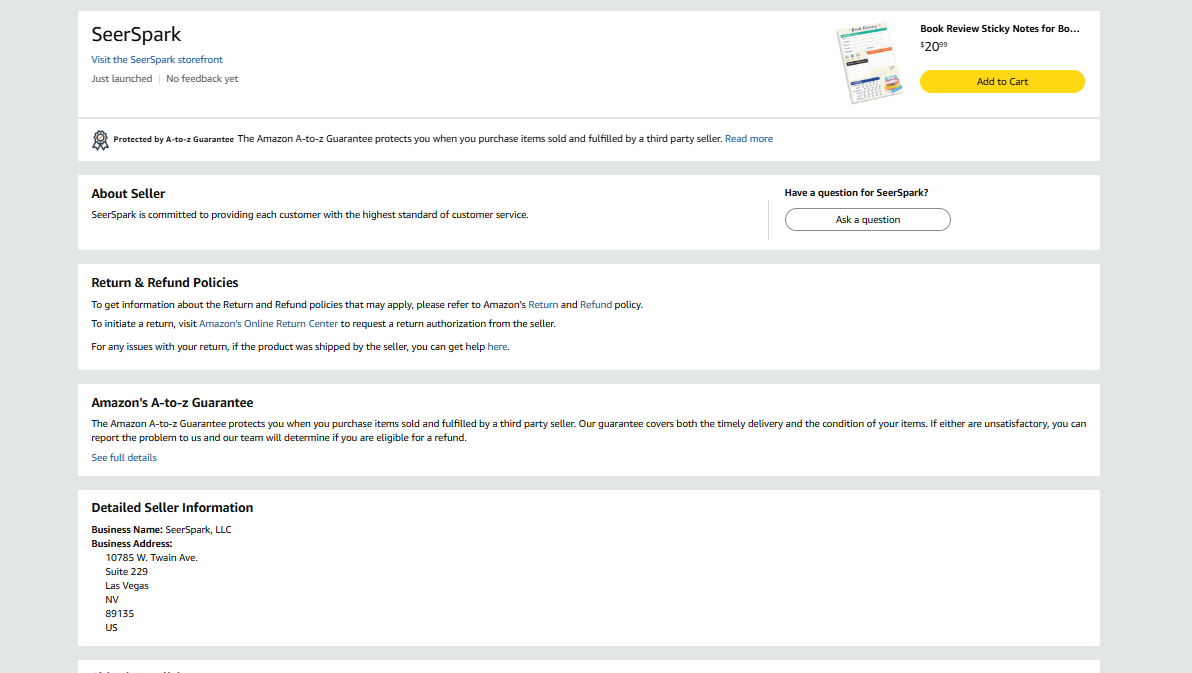
Task: Click the 'Just launched' seller status text
Action: [122, 79]
